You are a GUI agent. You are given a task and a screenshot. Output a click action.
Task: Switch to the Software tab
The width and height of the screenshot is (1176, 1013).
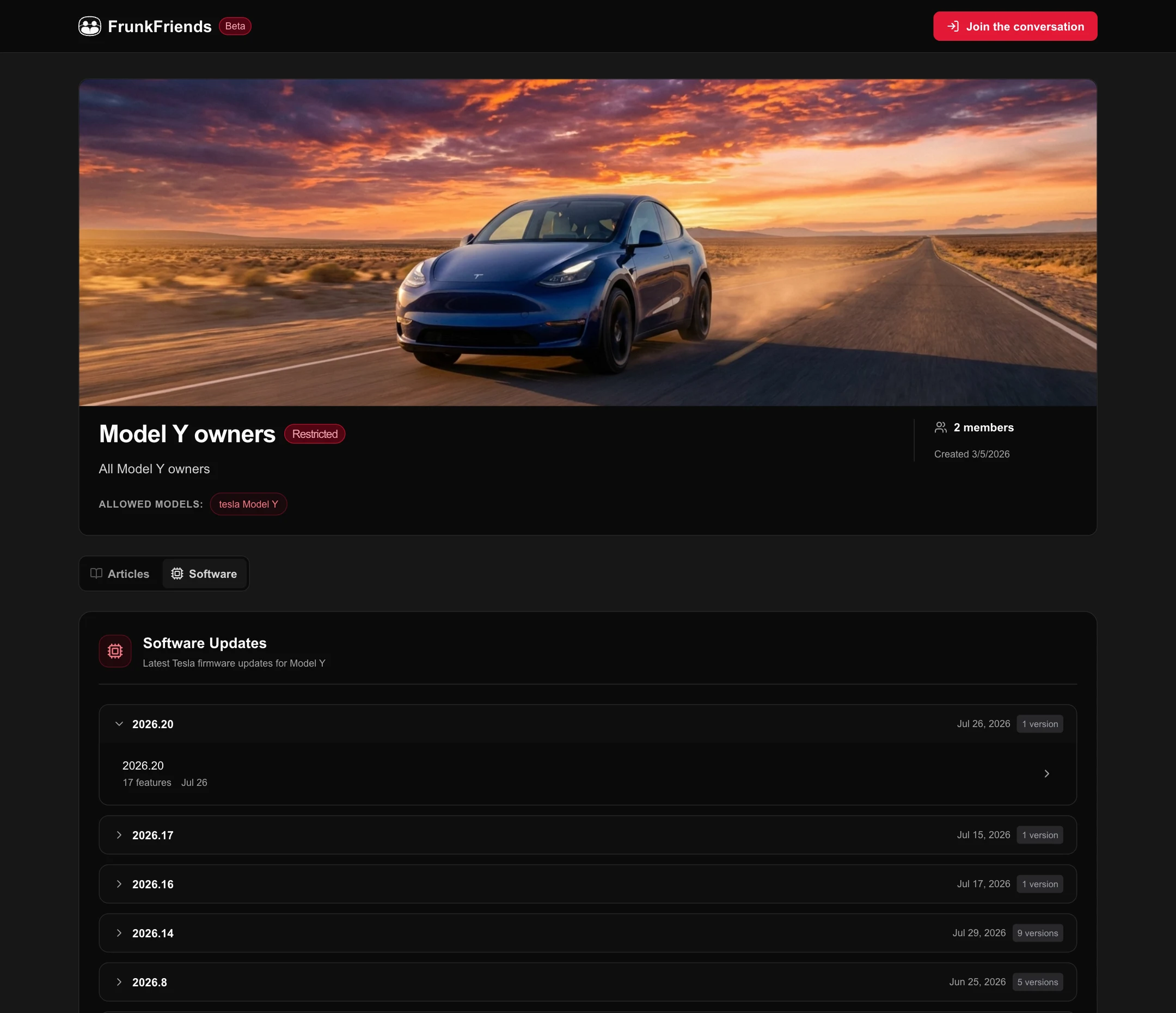coord(204,573)
